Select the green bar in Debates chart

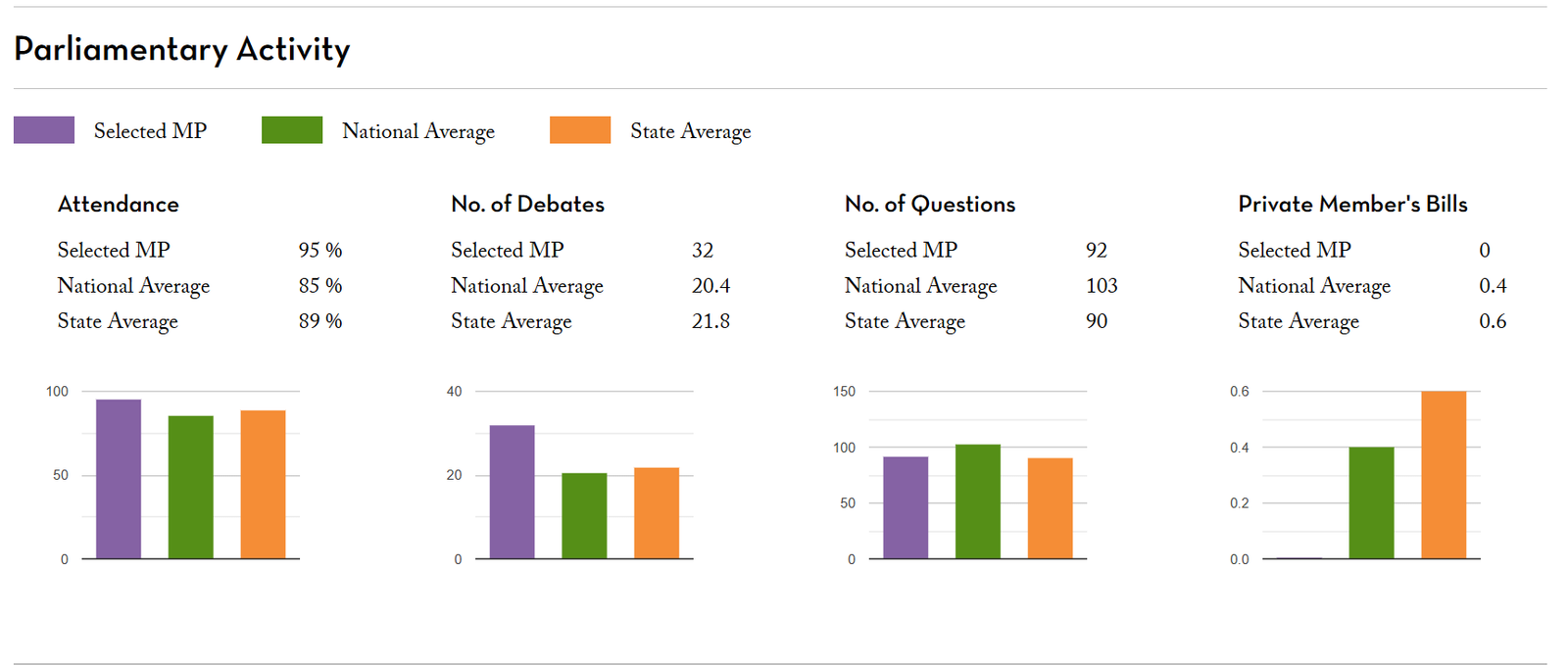[x=585, y=516]
